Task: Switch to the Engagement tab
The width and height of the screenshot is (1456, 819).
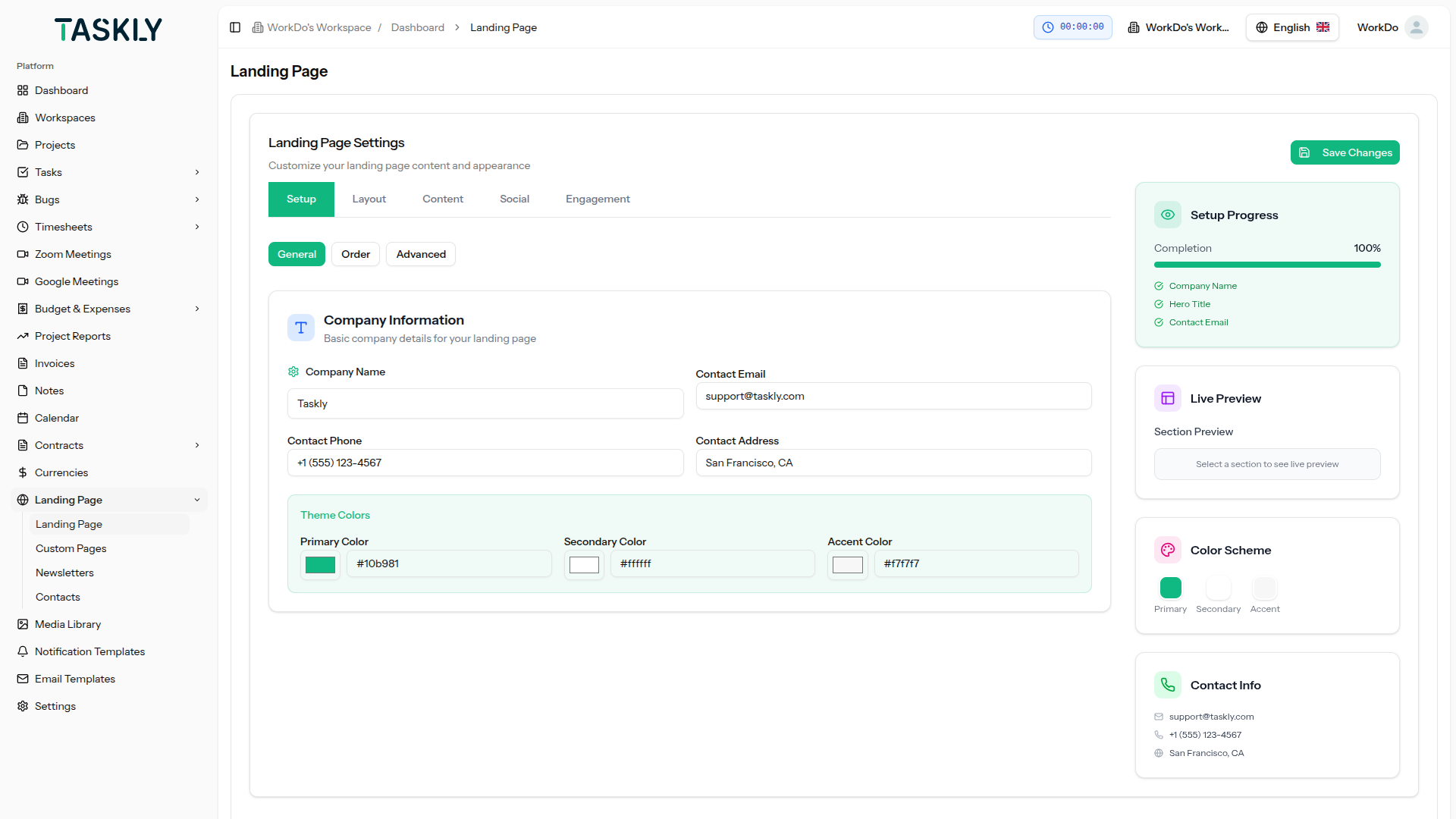Action: 598,199
